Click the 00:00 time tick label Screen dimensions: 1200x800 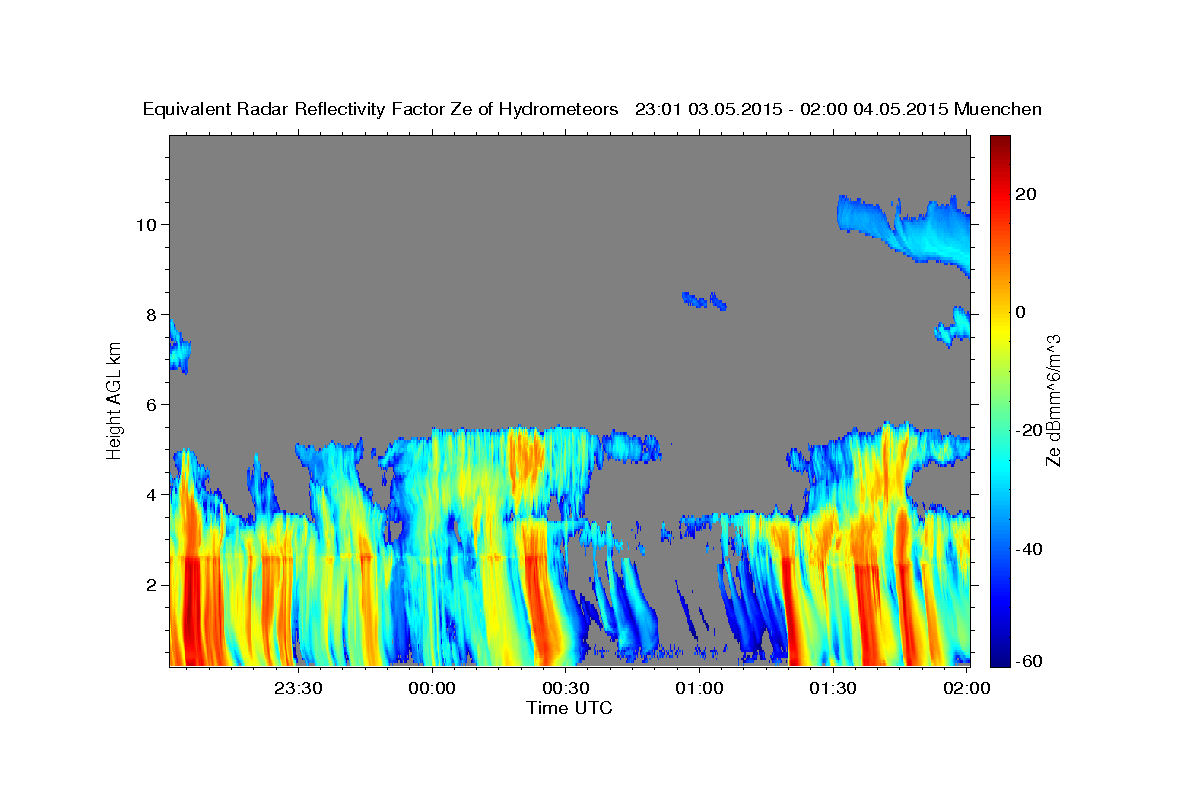[433, 688]
